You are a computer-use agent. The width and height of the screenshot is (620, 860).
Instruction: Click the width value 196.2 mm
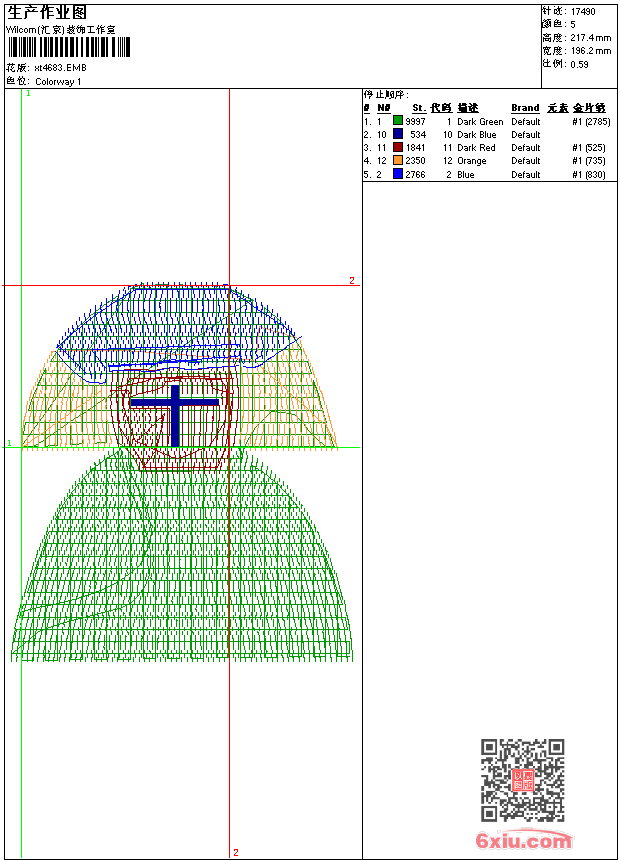coord(590,51)
